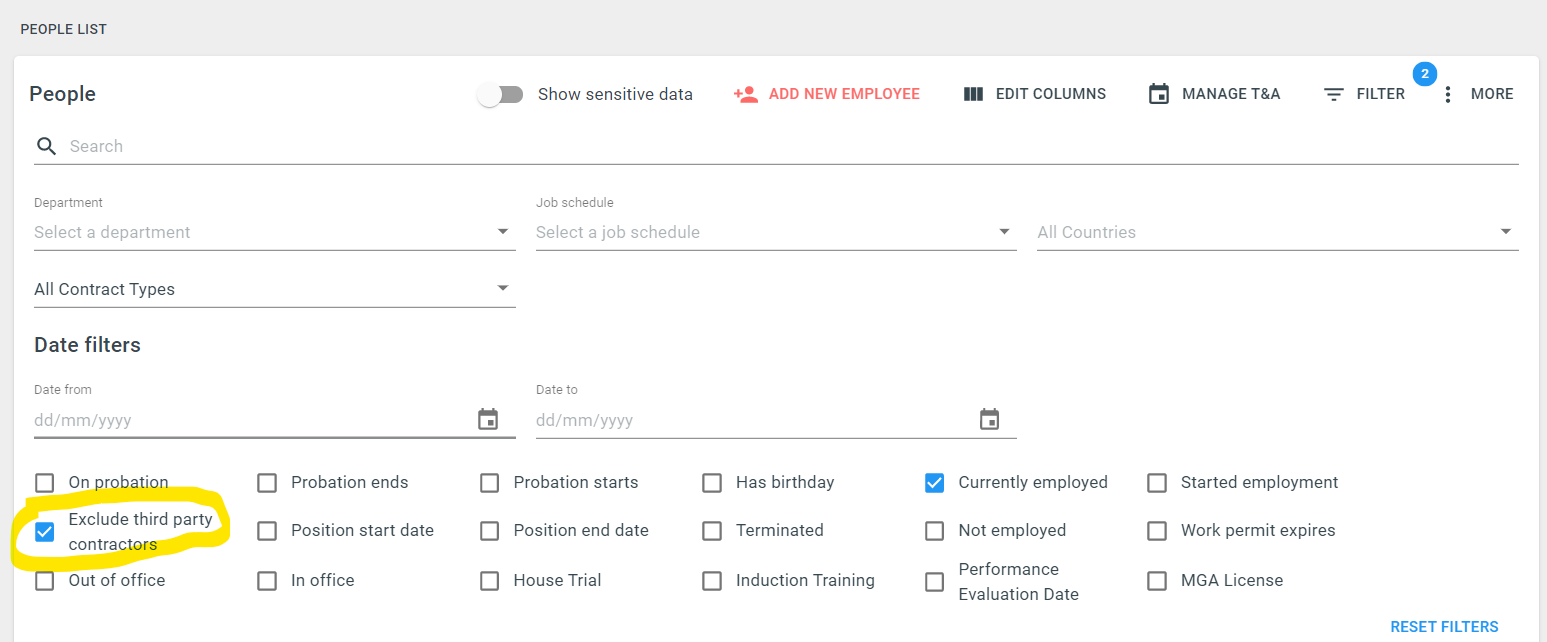
Task: Tick the Work permit expires checkbox
Action: 1157,531
